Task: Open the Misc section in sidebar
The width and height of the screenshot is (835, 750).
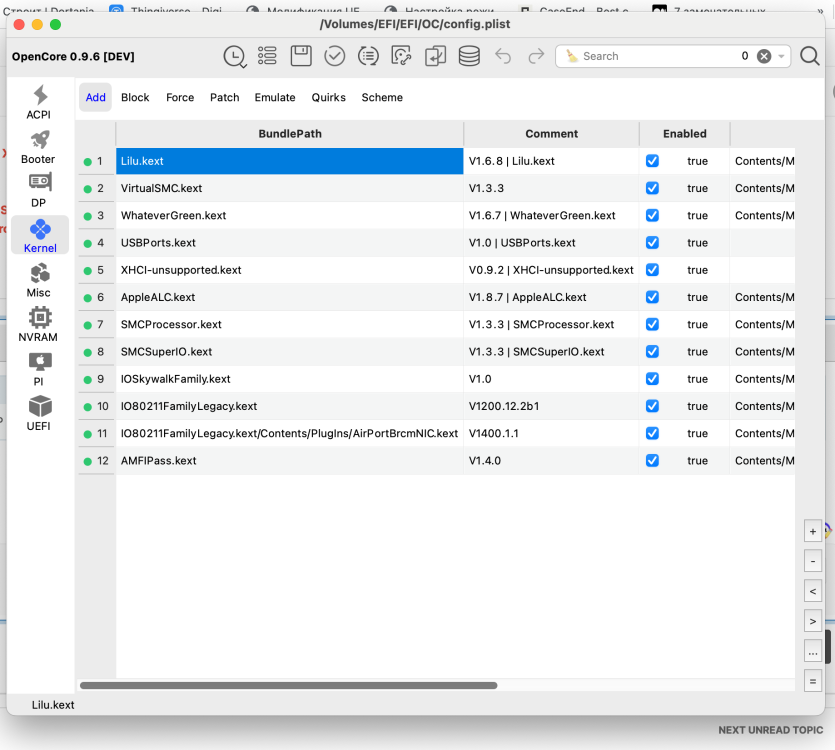Action: tap(39, 281)
